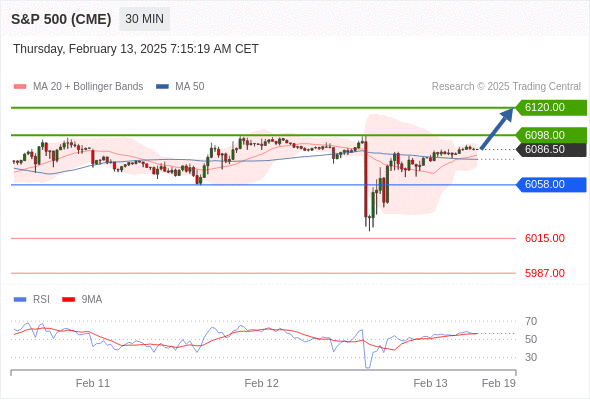The image size is (590, 400).
Task: Click the blue RSI legend swatch
Action: point(20,300)
